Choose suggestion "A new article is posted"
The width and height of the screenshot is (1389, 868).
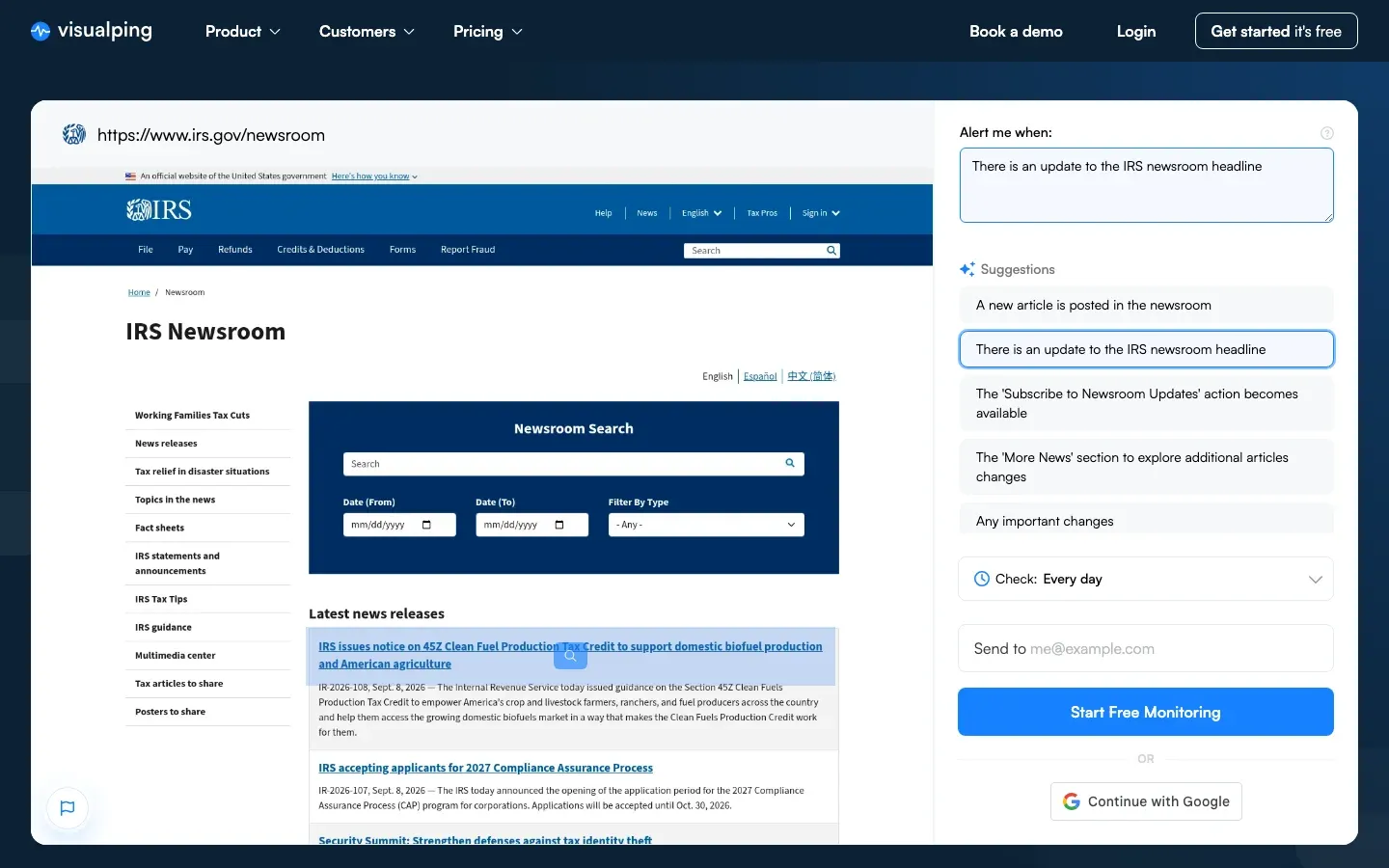(1146, 305)
